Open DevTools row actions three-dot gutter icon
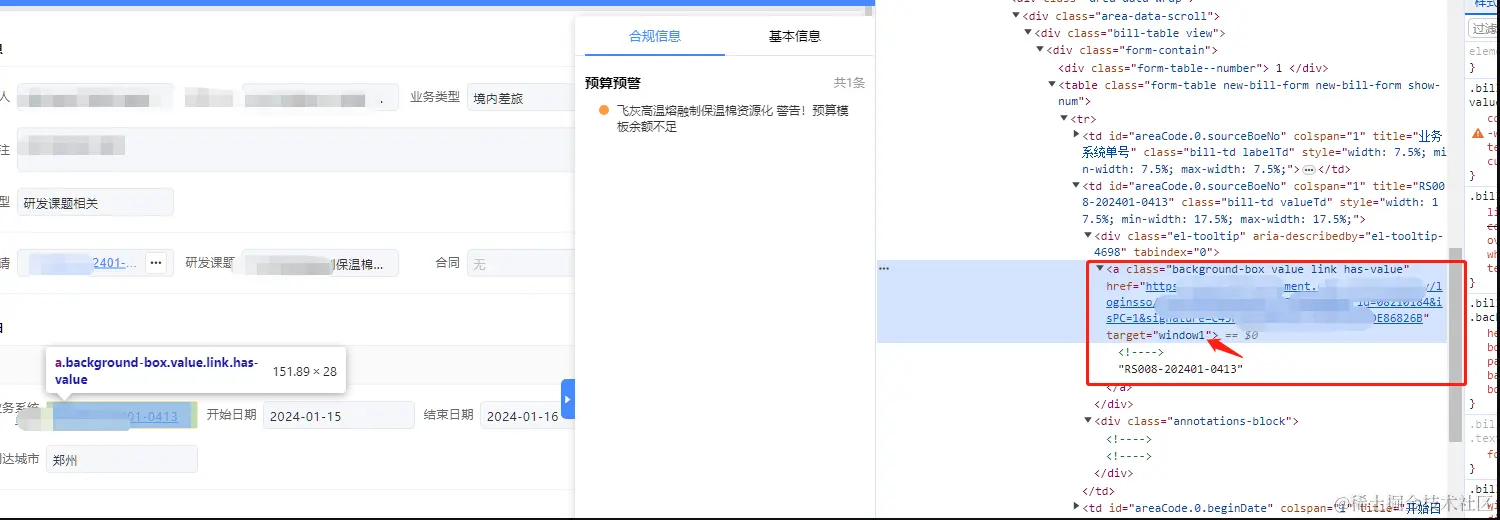1500x520 pixels. click(883, 268)
